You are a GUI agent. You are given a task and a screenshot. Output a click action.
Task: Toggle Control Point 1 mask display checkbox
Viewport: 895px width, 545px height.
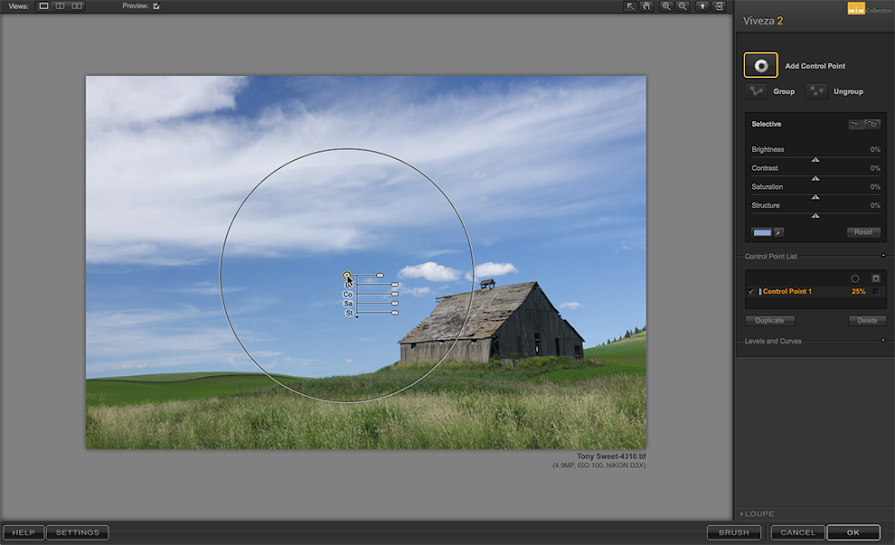pyautogui.click(x=876, y=291)
